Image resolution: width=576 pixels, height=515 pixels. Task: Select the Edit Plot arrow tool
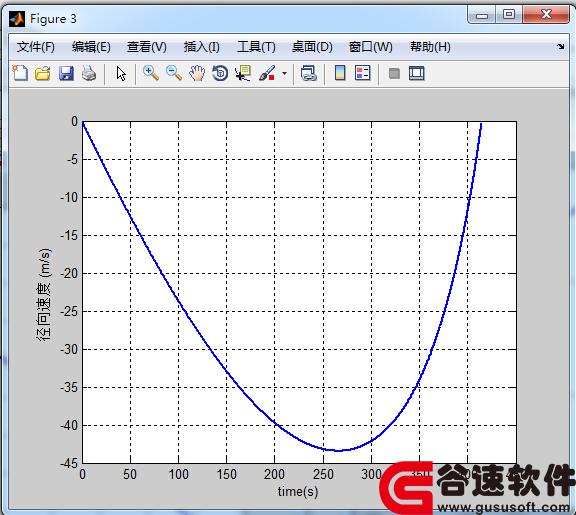(x=121, y=73)
